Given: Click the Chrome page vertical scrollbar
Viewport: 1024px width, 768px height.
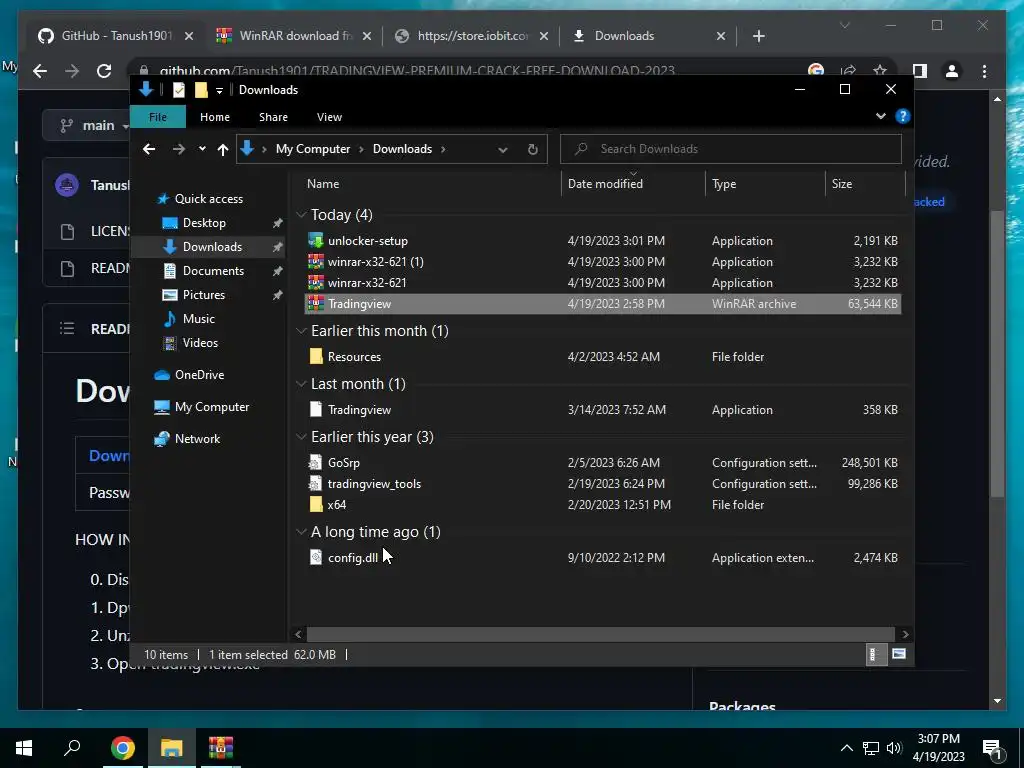Looking at the screenshot, I should pos(997,353).
